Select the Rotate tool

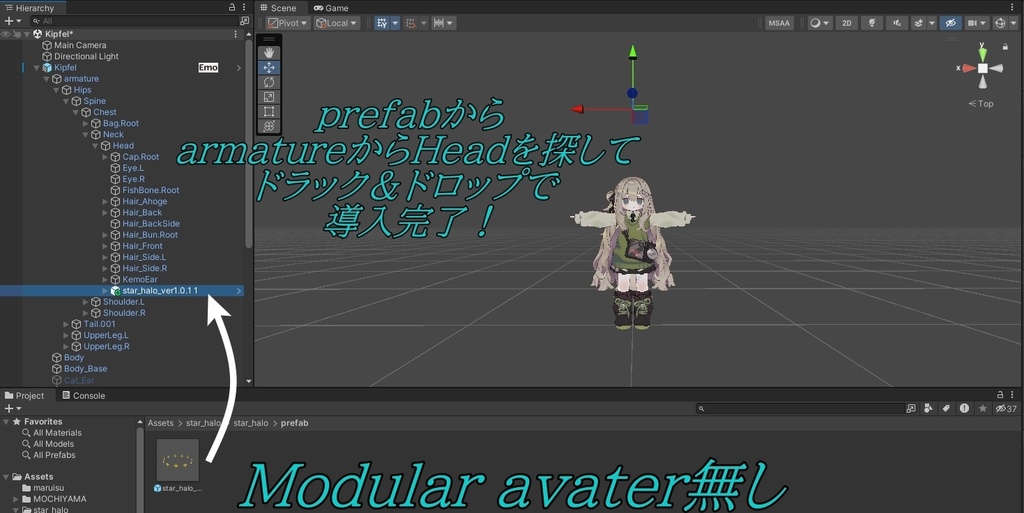click(x=269, y=82)
